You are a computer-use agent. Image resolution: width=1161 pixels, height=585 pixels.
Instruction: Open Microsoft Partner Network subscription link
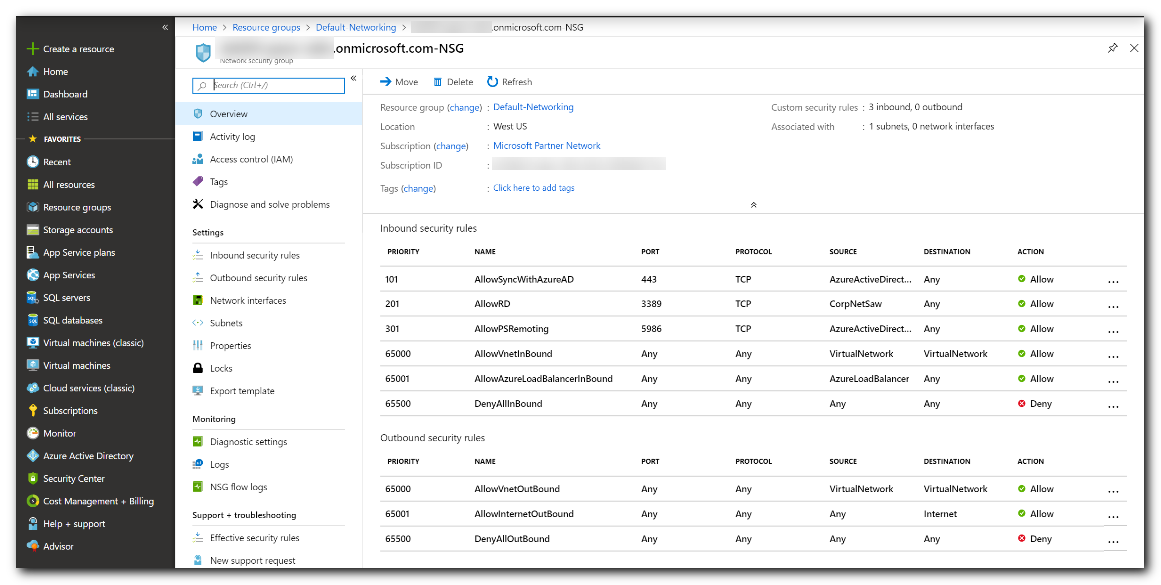coord(547,146)
